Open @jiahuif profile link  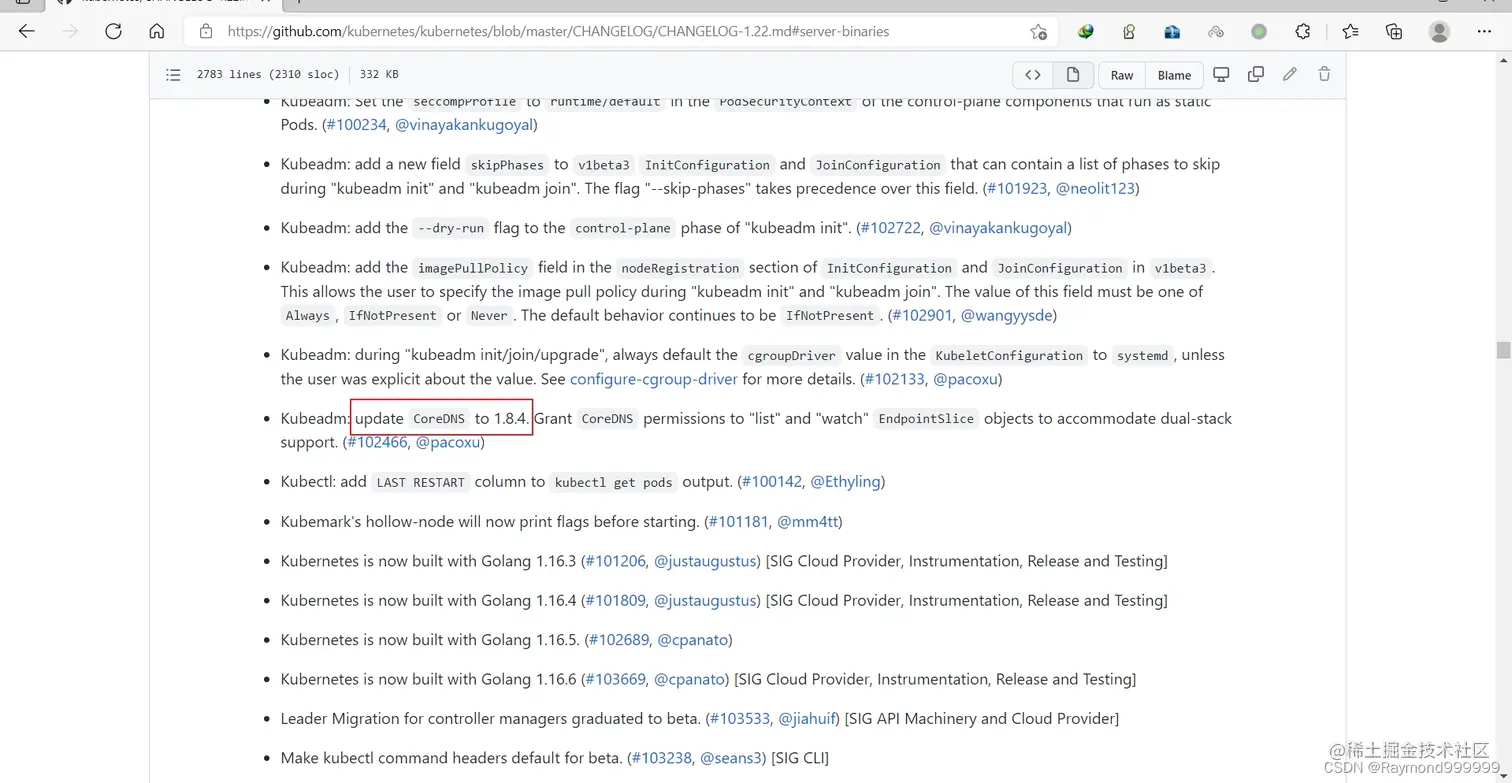[809, 719]
